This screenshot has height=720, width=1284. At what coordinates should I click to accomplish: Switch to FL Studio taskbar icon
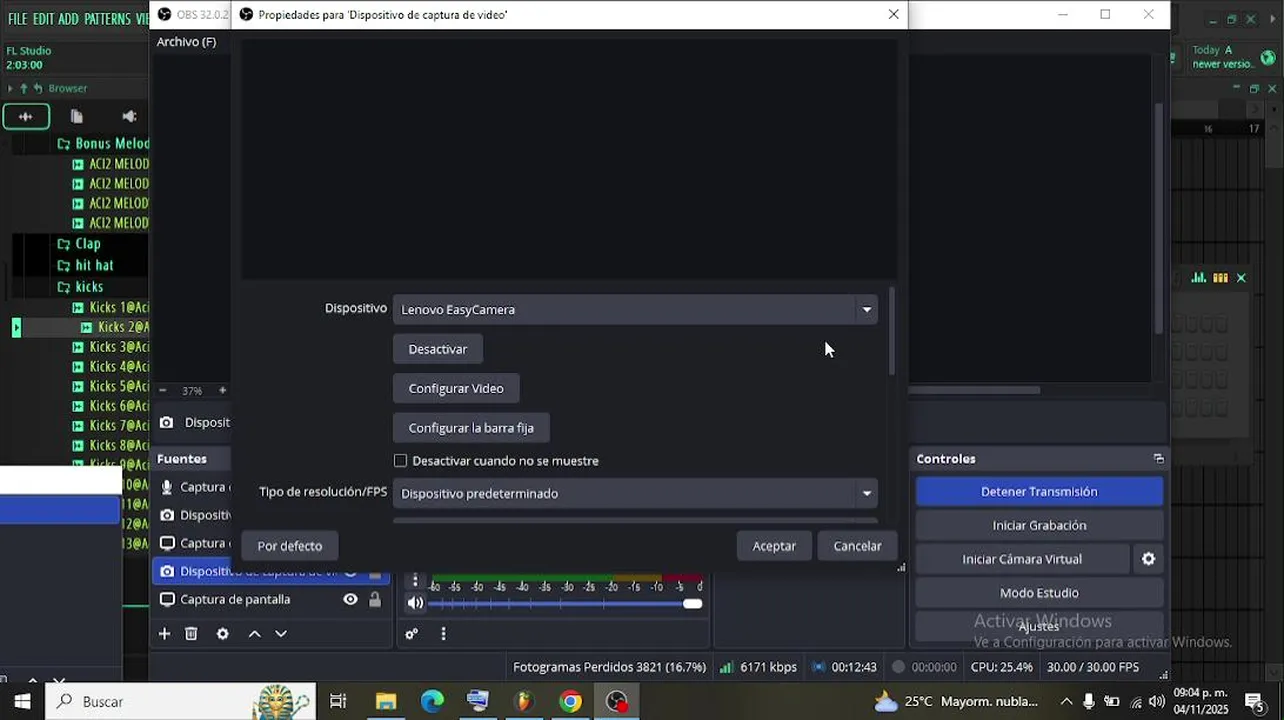click(524, 702)
